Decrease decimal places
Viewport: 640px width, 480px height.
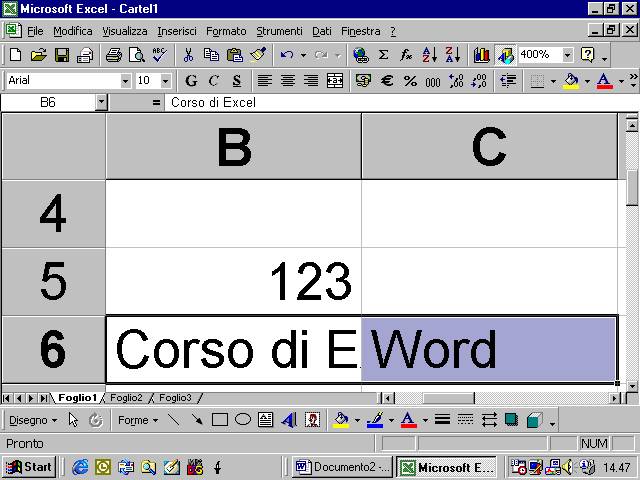[479, 80]
